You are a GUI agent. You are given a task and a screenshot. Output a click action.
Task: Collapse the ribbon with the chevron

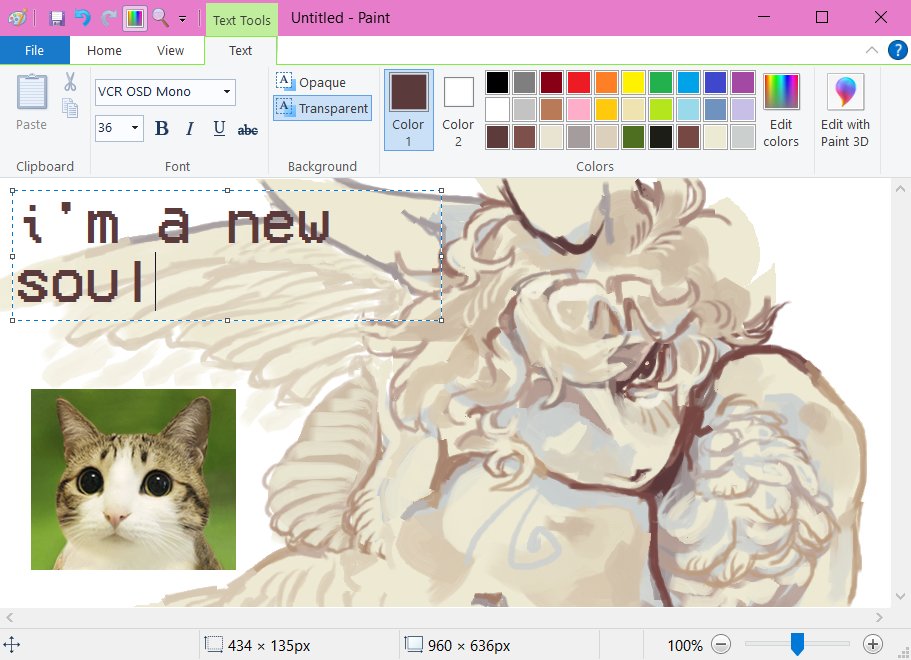click(x=871, y=50)
